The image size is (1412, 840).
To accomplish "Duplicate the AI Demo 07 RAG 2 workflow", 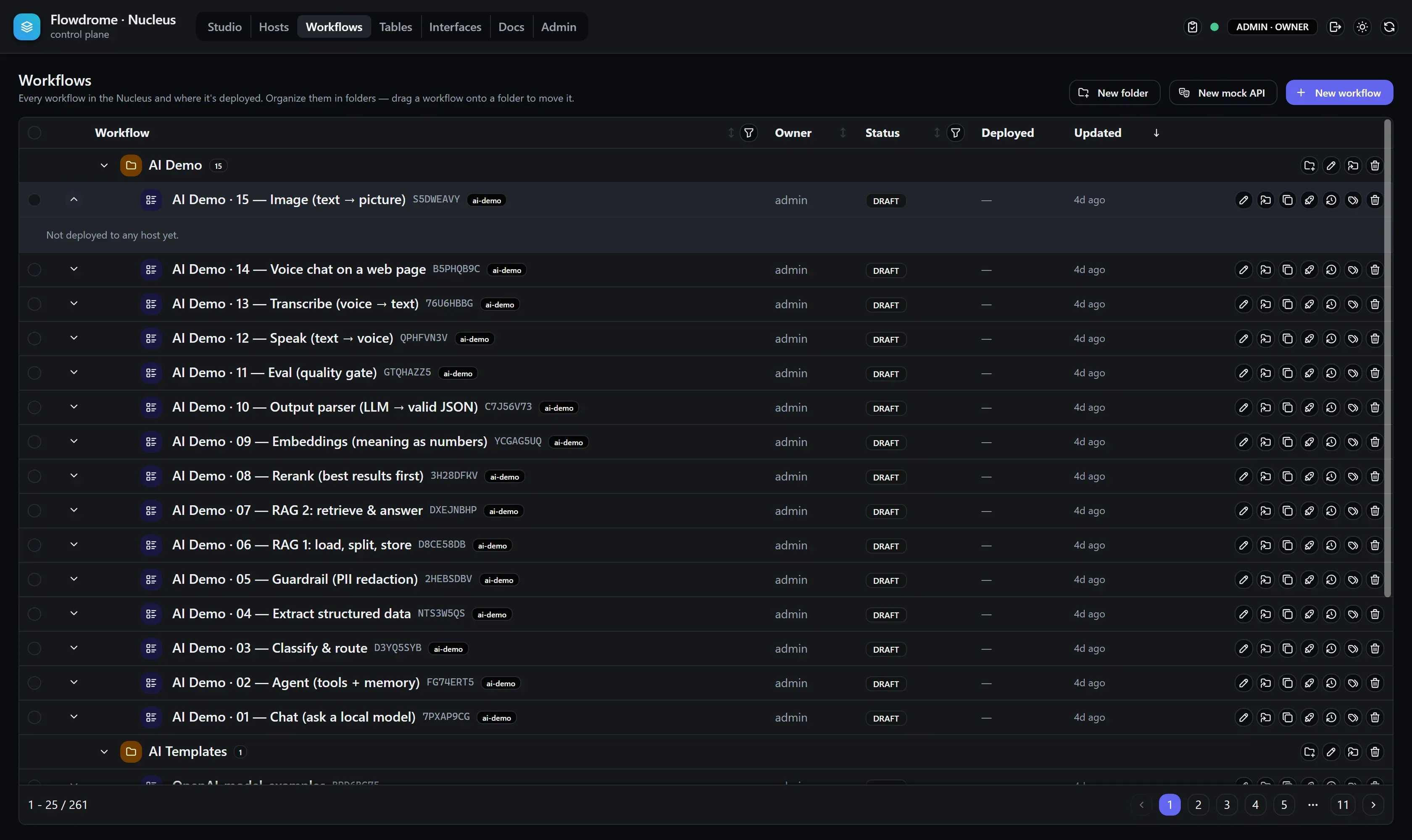I will (x=1287, y=511).
